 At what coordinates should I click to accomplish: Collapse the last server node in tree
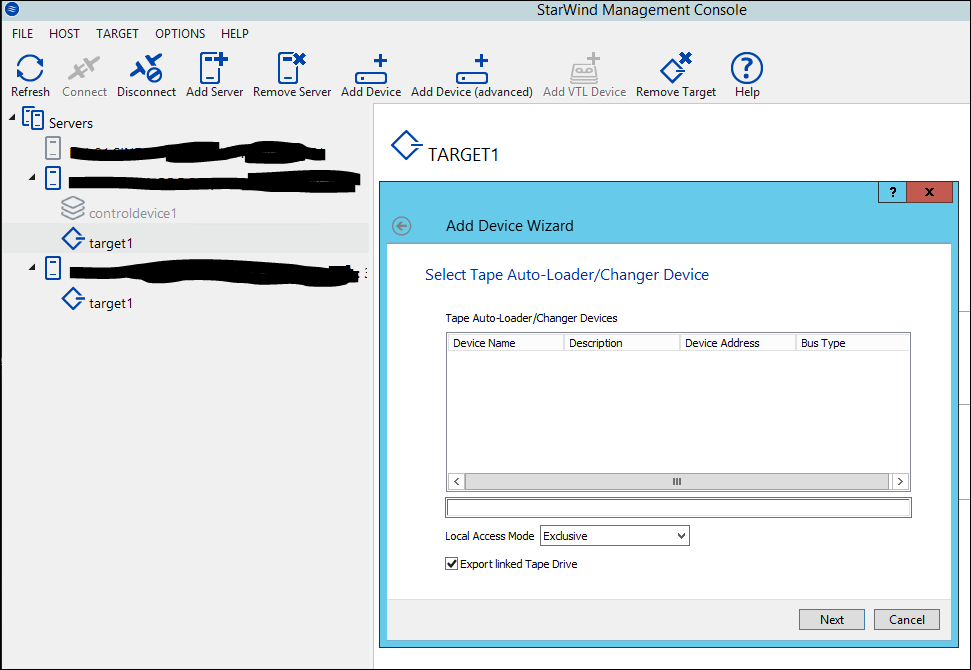pos(32,268)
